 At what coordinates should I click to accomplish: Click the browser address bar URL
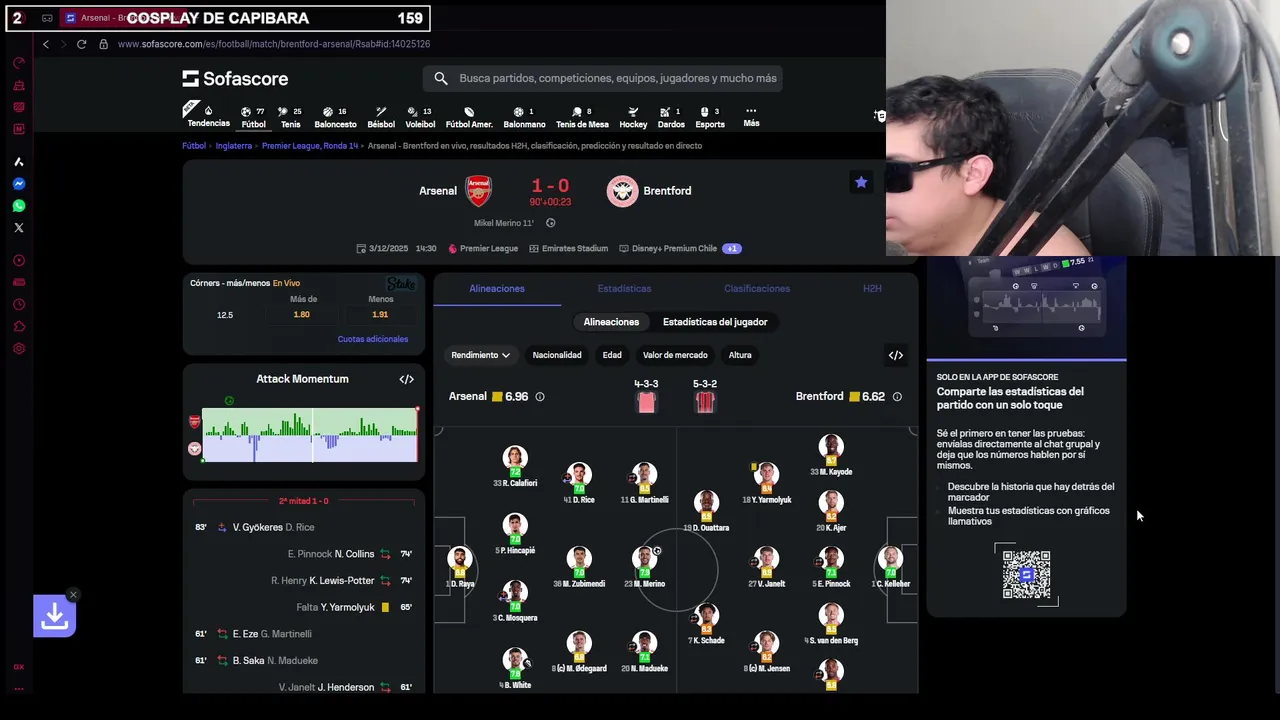coord(273,44)
